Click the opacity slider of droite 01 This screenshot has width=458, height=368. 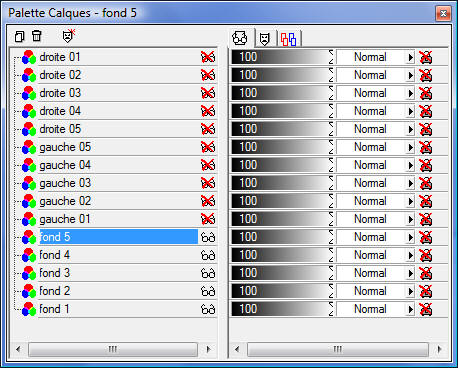click(283, 57)
